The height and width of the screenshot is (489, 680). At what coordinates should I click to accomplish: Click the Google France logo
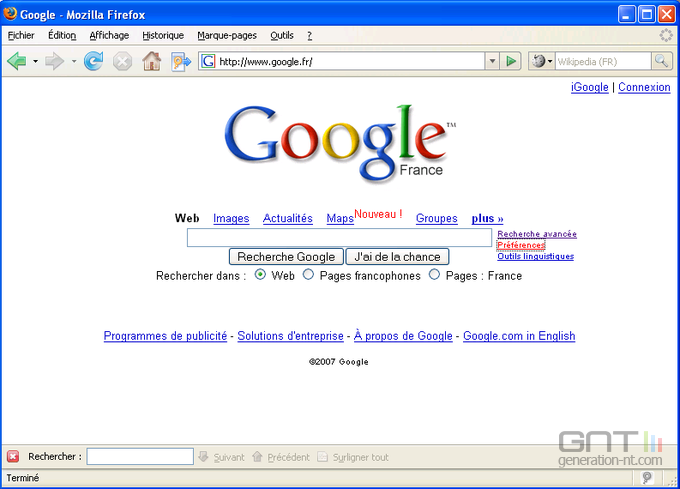pos(340,143)
